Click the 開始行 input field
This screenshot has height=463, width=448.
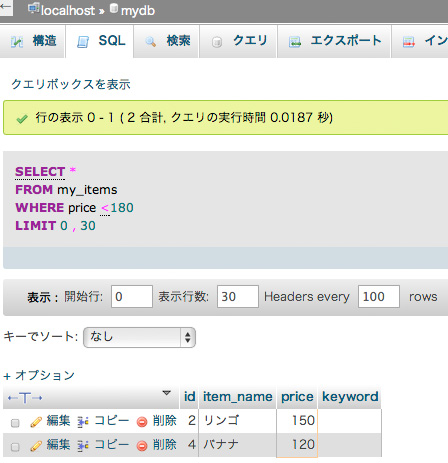tap(132, 296)
